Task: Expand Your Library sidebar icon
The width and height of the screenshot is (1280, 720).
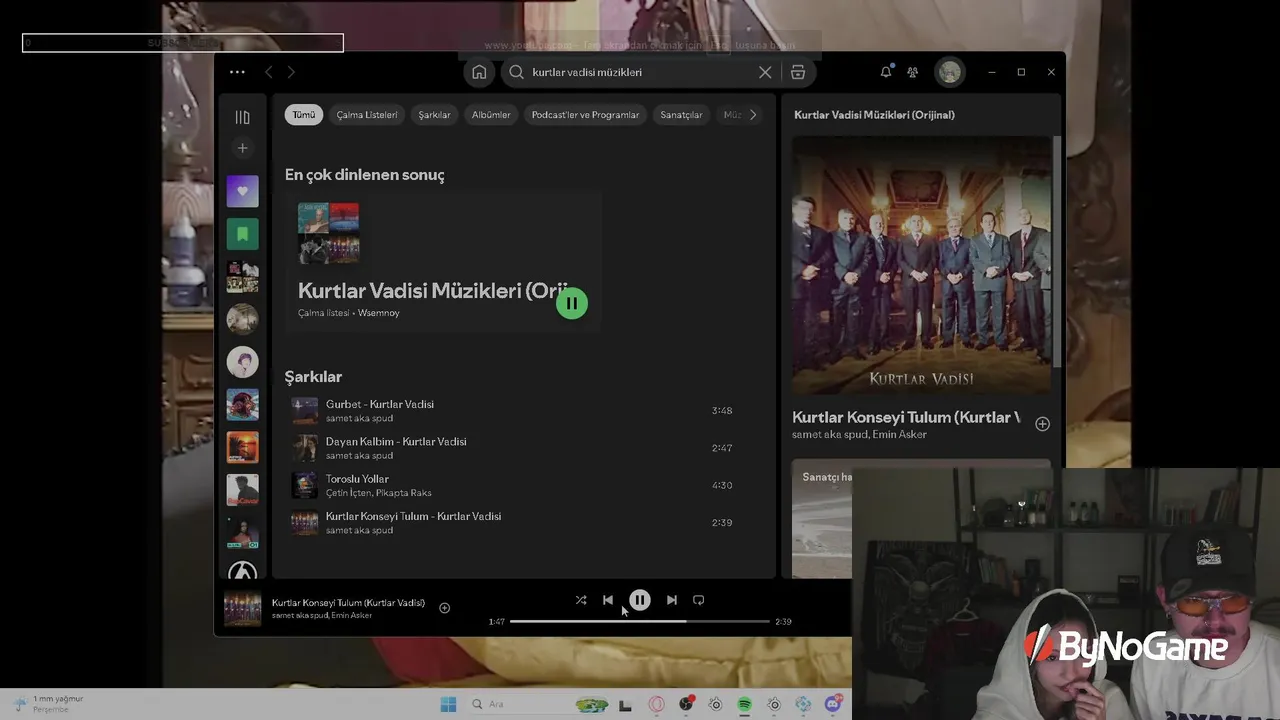Action: click(242, 117)
